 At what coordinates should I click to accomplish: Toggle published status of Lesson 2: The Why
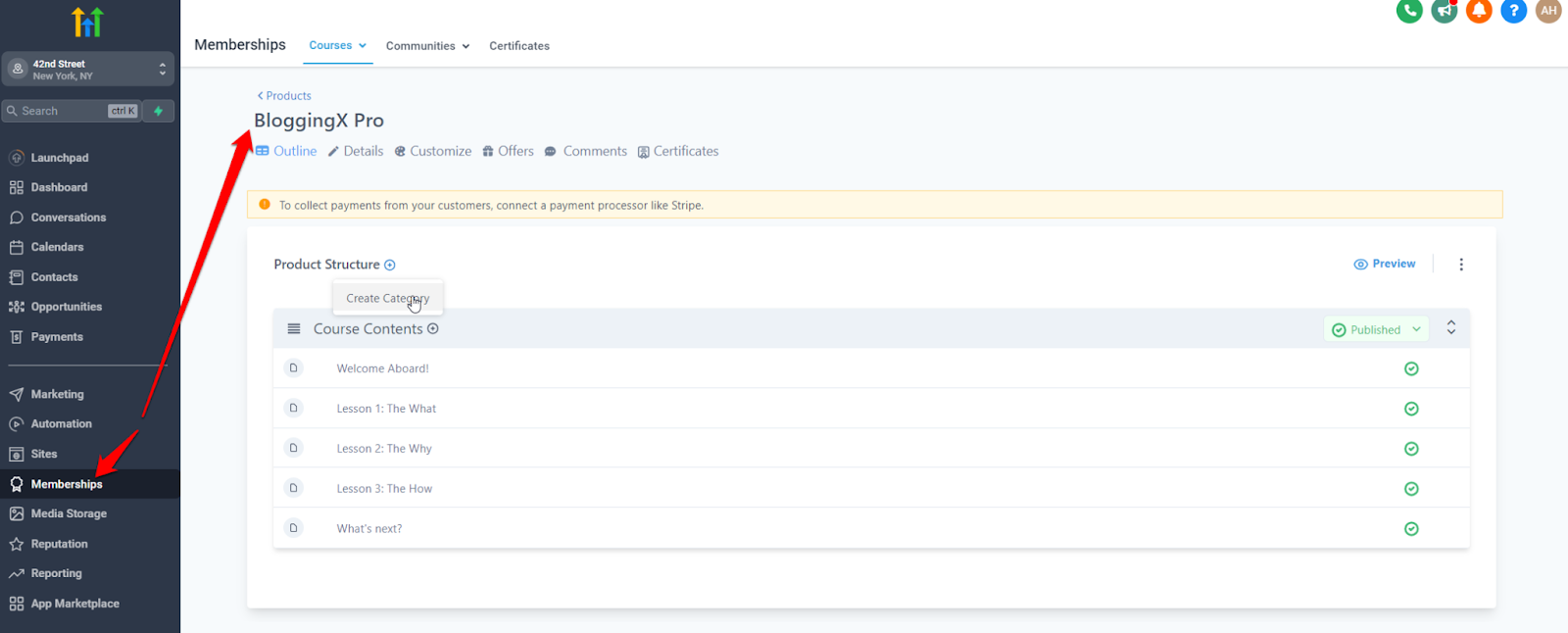(1411, 449)
